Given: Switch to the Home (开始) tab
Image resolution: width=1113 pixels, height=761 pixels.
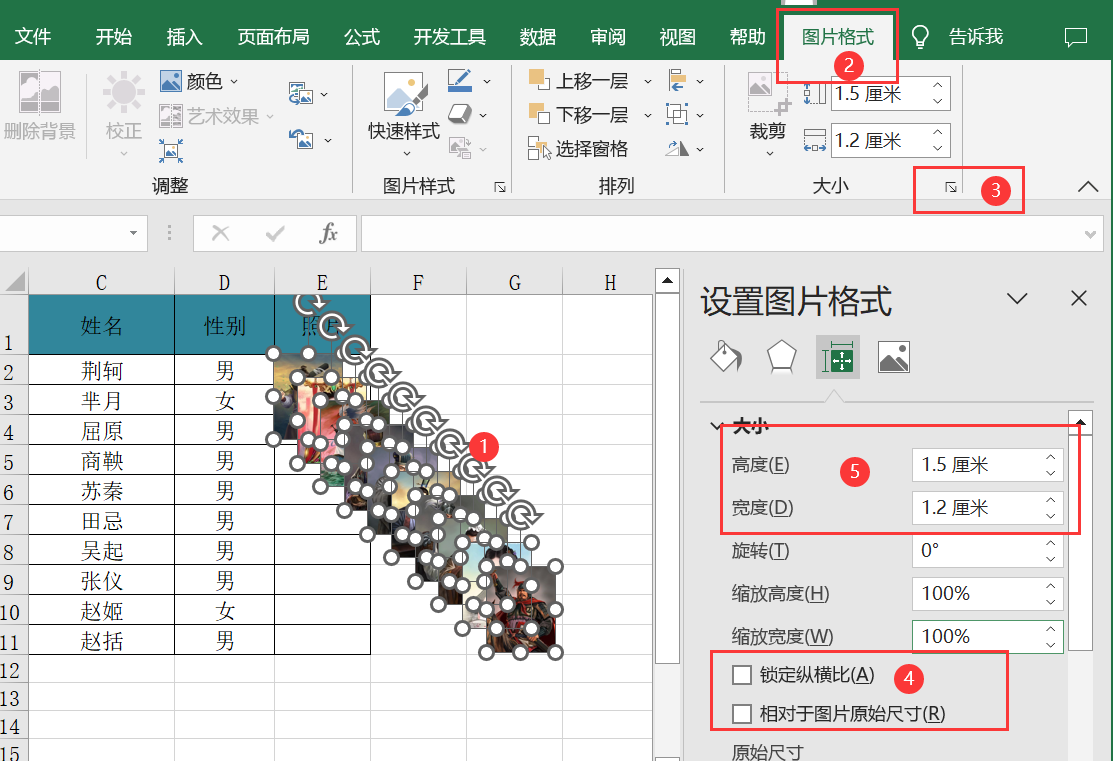Looking at the screenshot, I should coord(114,37).
